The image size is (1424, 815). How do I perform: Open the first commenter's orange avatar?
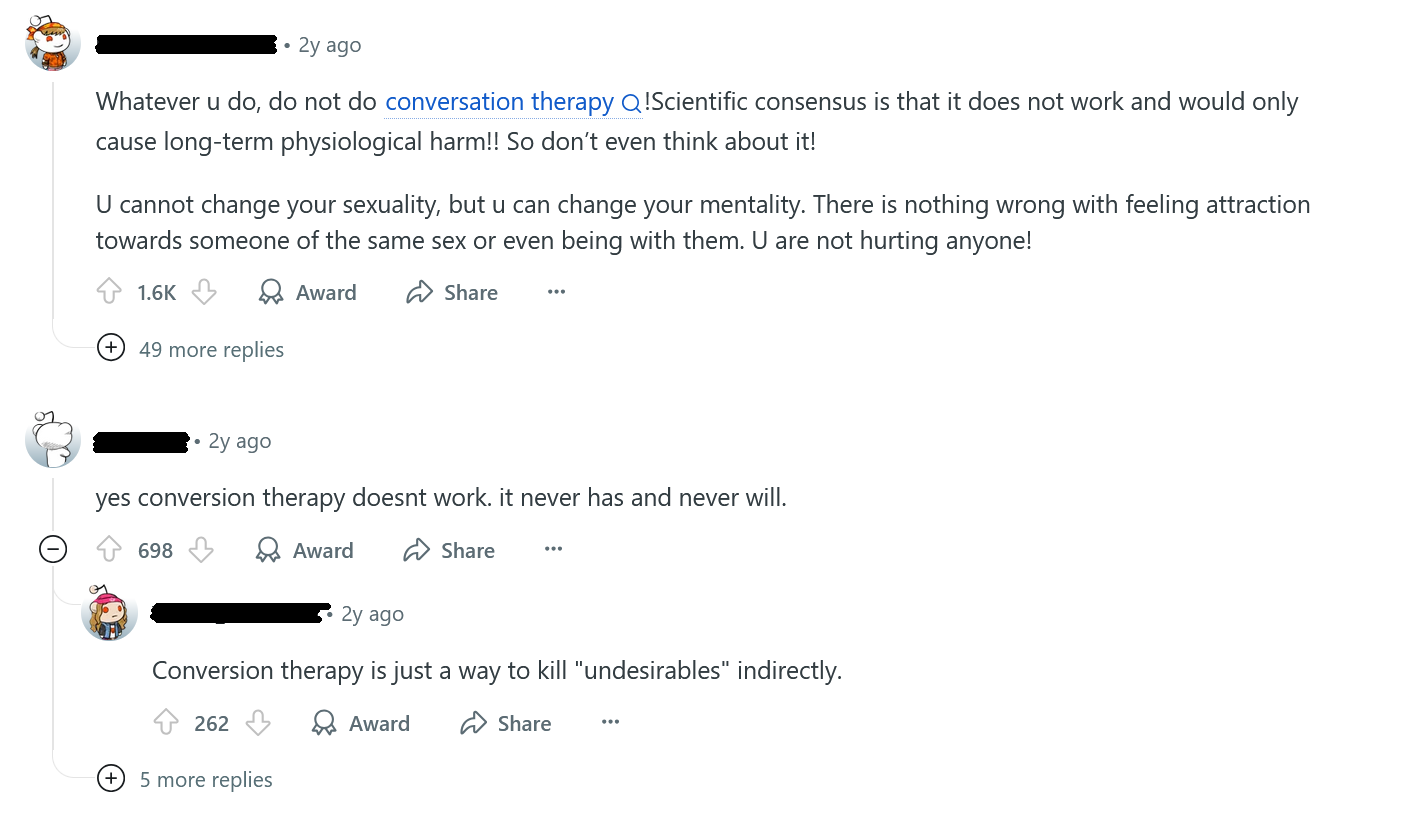point(53,45)
